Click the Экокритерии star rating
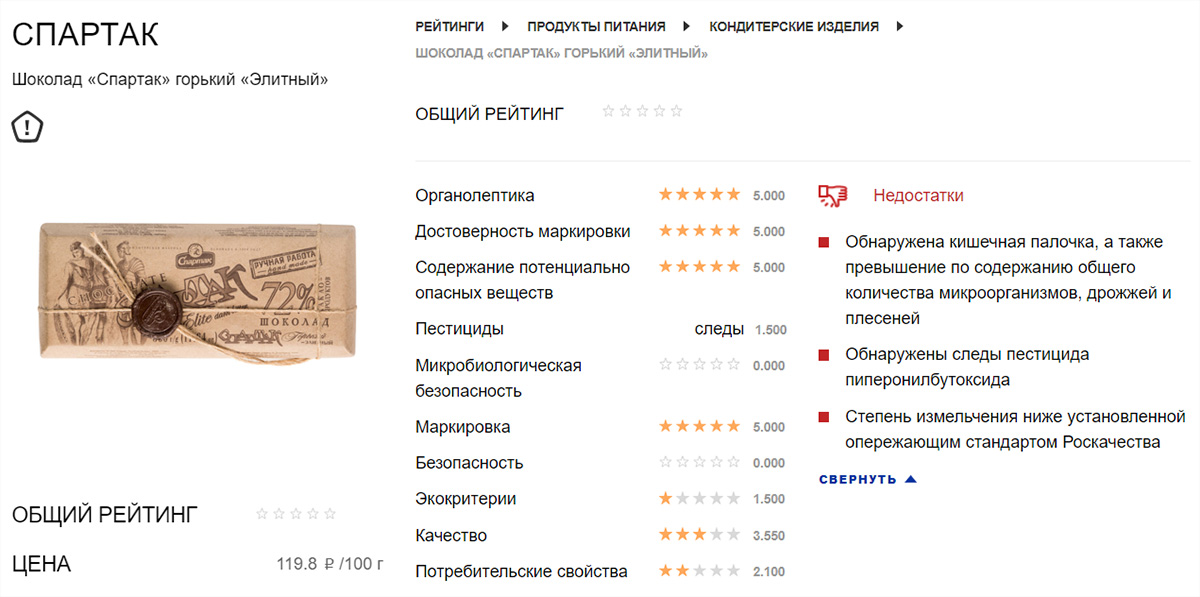1200x597 pixels. click(x=699, y=499)
